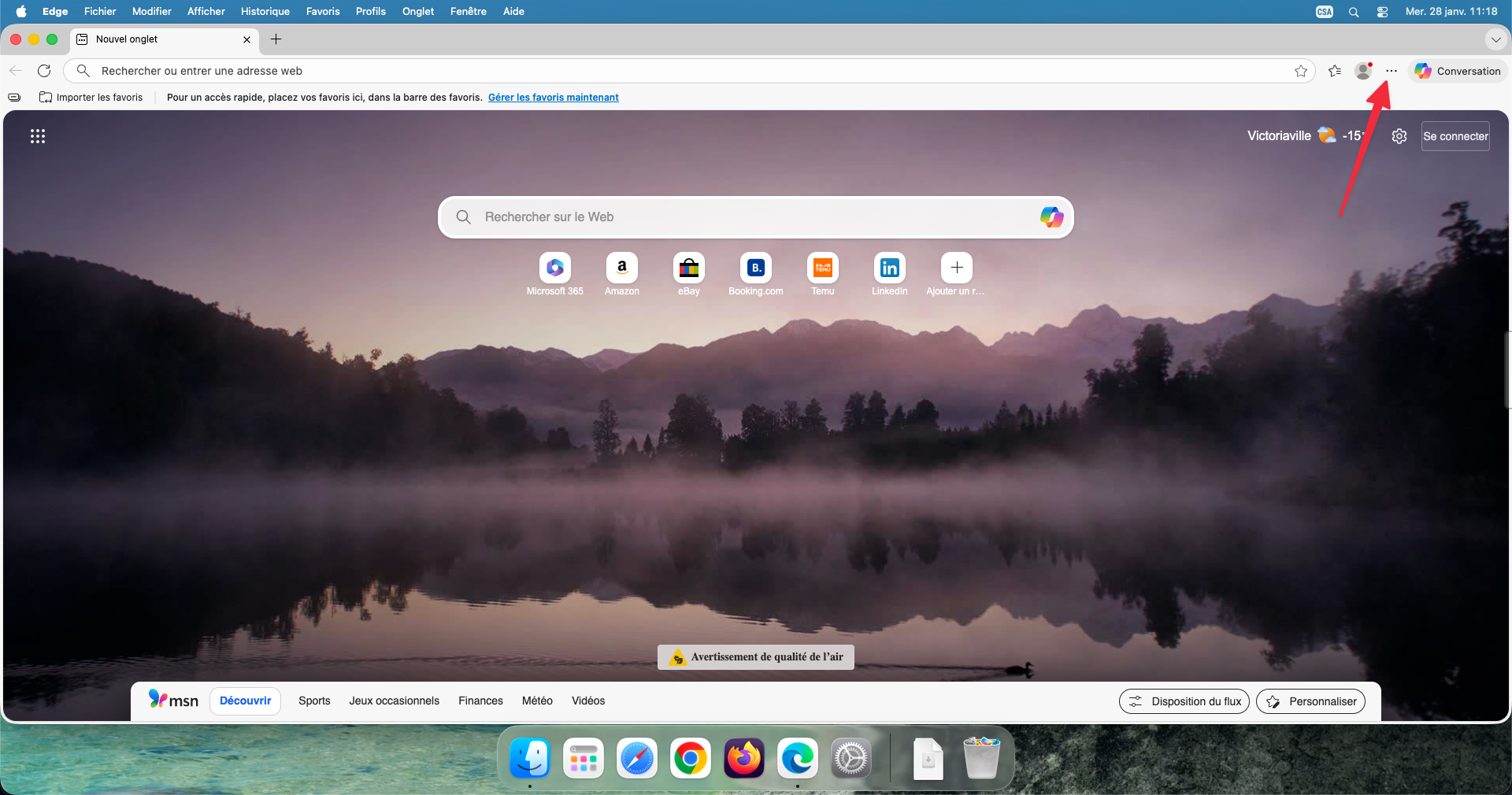Click Avertissement de qualité de l'air banner
Viewport: 1512px width, 795px height.
coord(756,657)
